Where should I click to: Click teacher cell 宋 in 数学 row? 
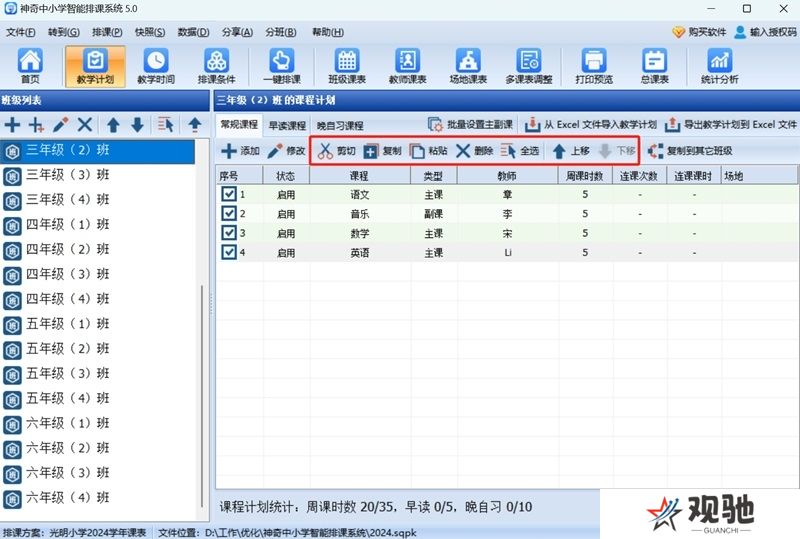coord(507,233)
